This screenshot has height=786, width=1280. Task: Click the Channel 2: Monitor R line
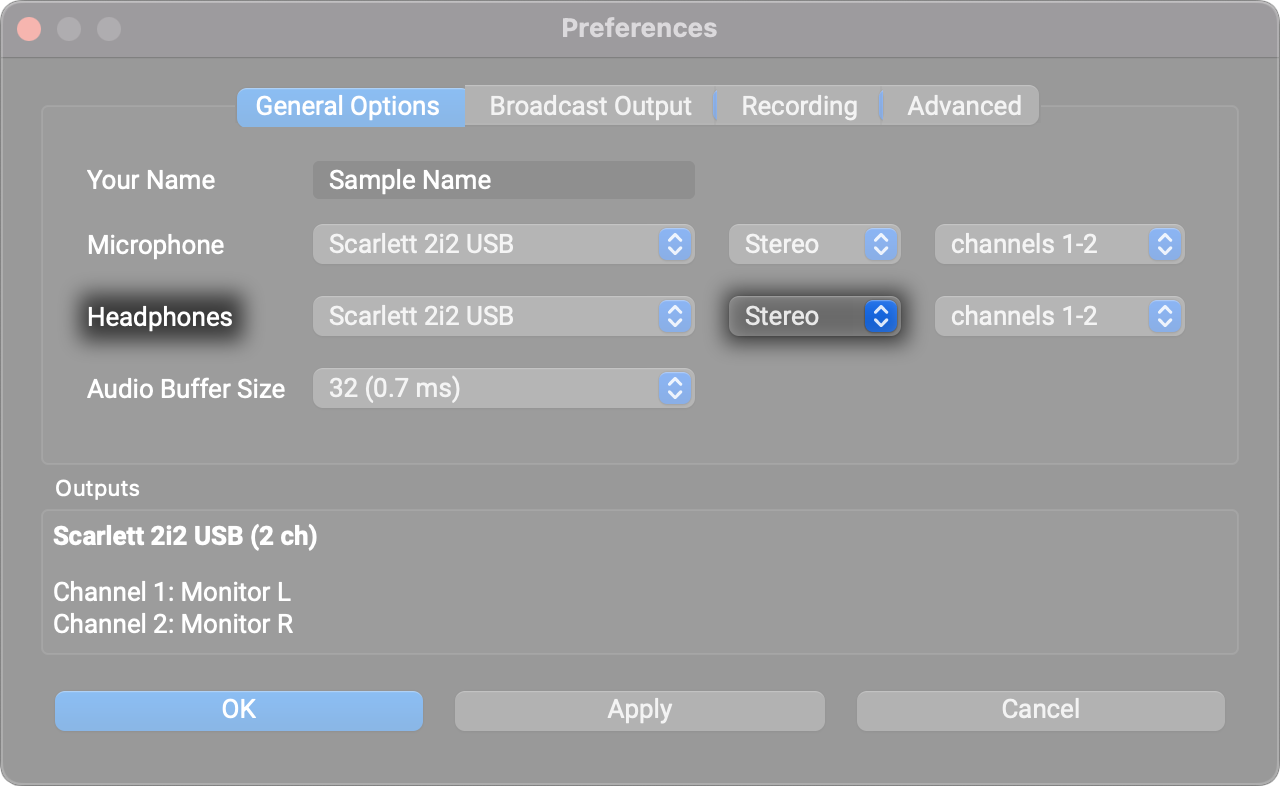(173, 625)
